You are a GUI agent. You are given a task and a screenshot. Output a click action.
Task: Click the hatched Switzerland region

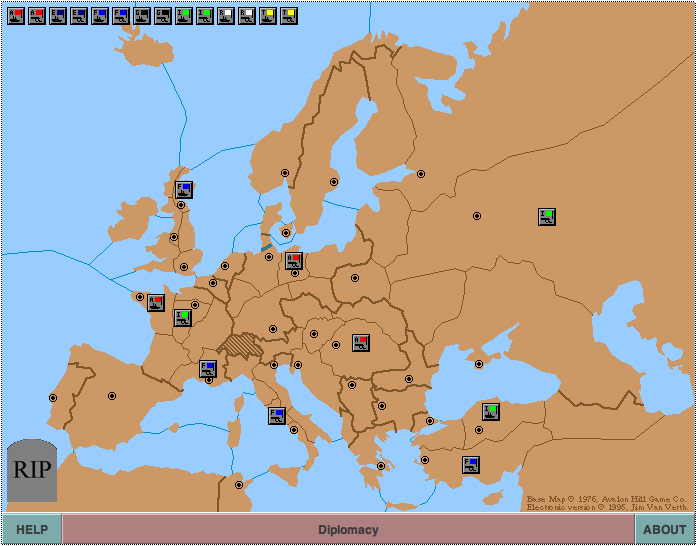coord(241,345)
